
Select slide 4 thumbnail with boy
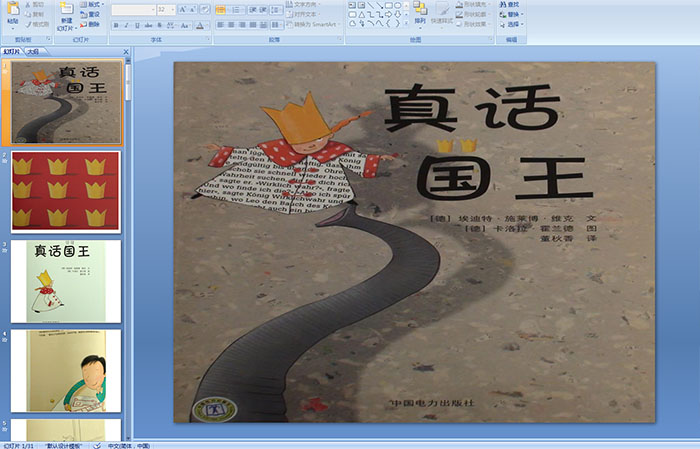66,370
